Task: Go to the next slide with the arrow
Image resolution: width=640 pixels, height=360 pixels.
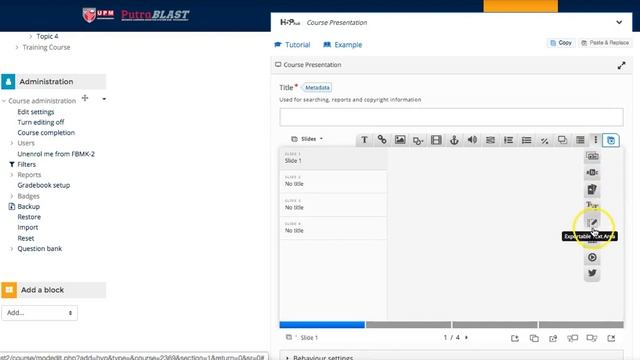Action: [x=466, y=338]
